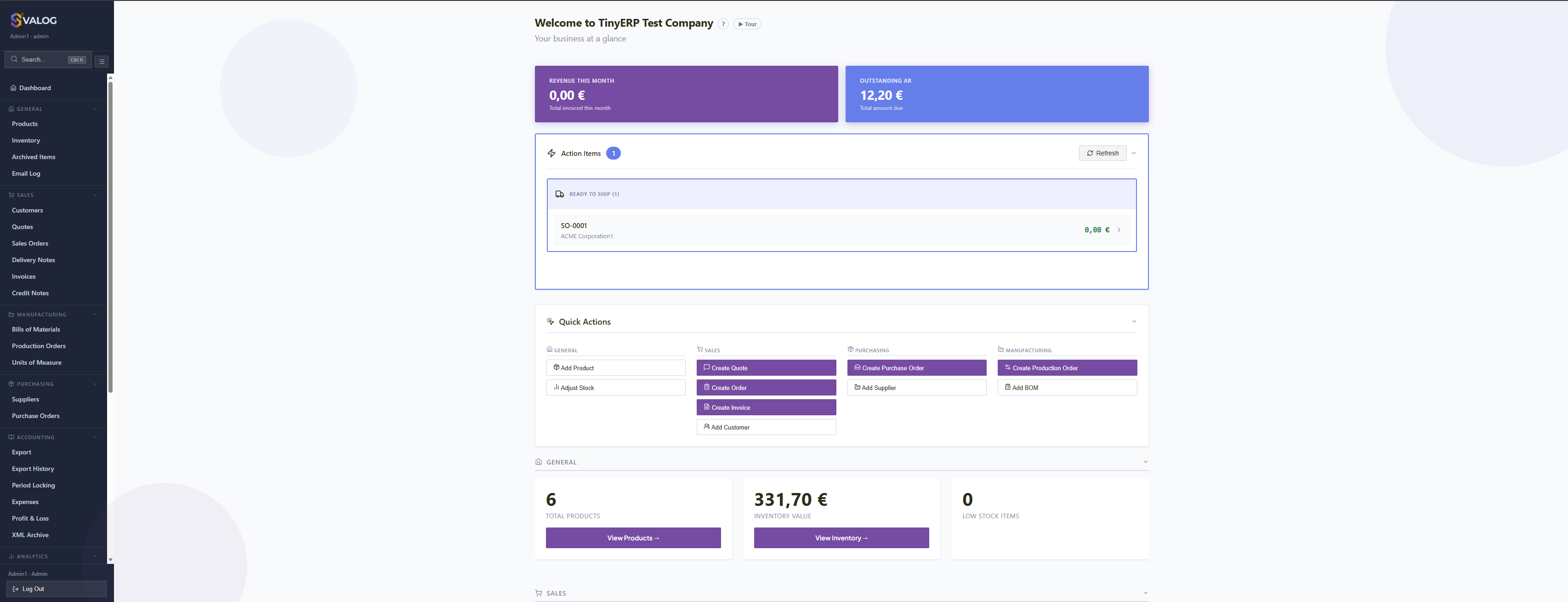Image resolution: width=1568 pixels, height=602 pixels.
Task: Collapse the GENERAL dashboard stats section
Action: (x=1146, y=462)
